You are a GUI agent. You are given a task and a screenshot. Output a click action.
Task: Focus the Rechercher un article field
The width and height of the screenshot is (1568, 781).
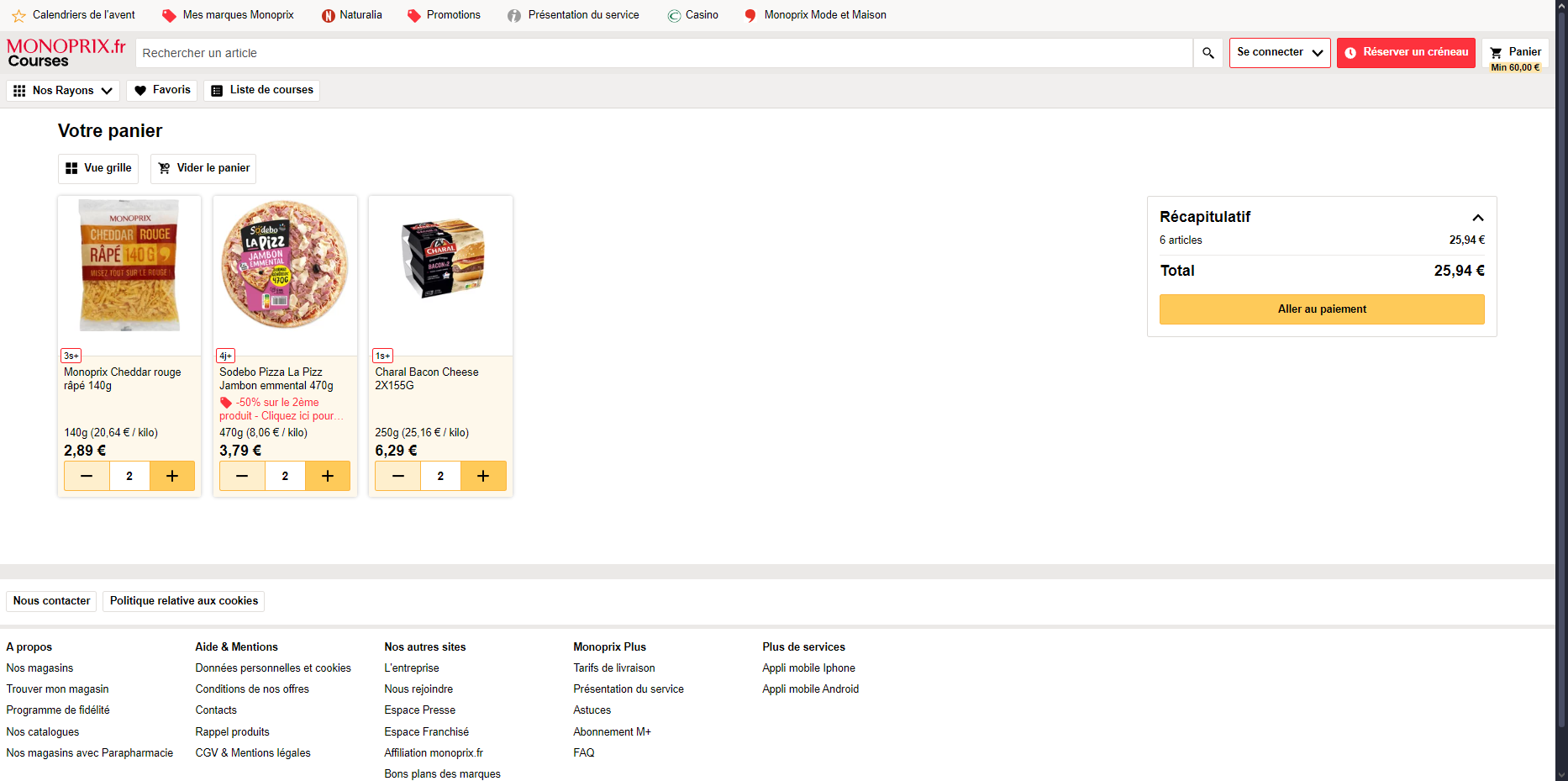[664, 53]
